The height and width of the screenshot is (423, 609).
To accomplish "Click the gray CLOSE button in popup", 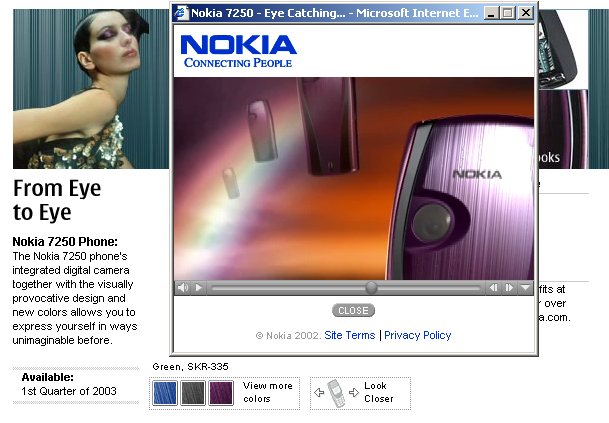I will [x=353, y=310].
